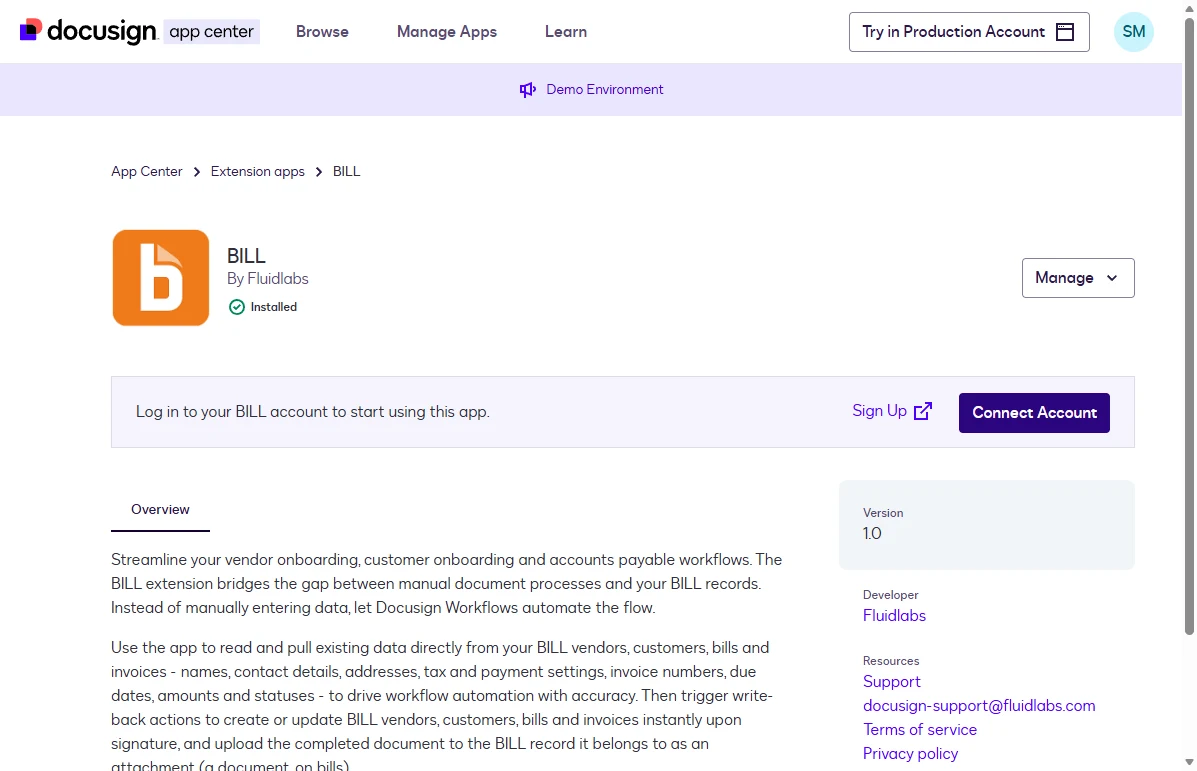Viewport: 1197px width, 771px height.
Task: Open Terms of service link
Action: pos(920,730)
